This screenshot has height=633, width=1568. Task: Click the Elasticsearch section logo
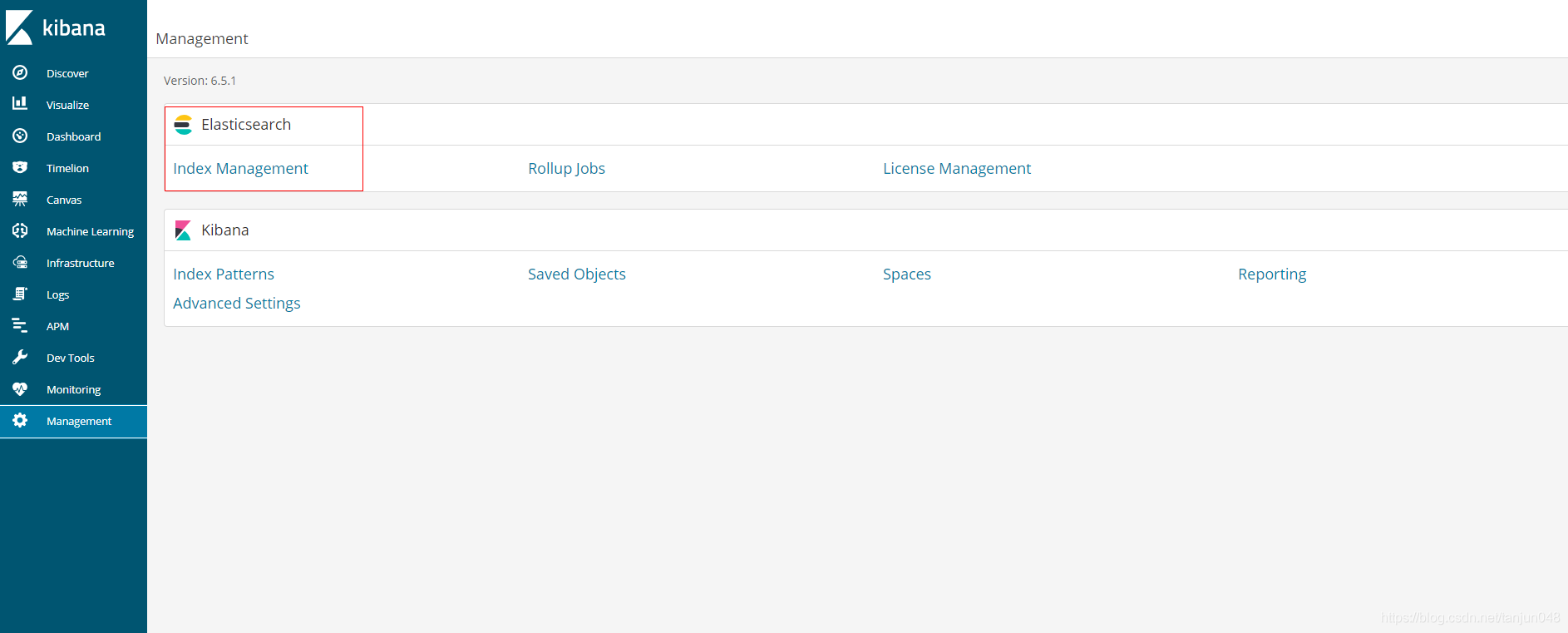pyautogui.click(x=183, y=125)
